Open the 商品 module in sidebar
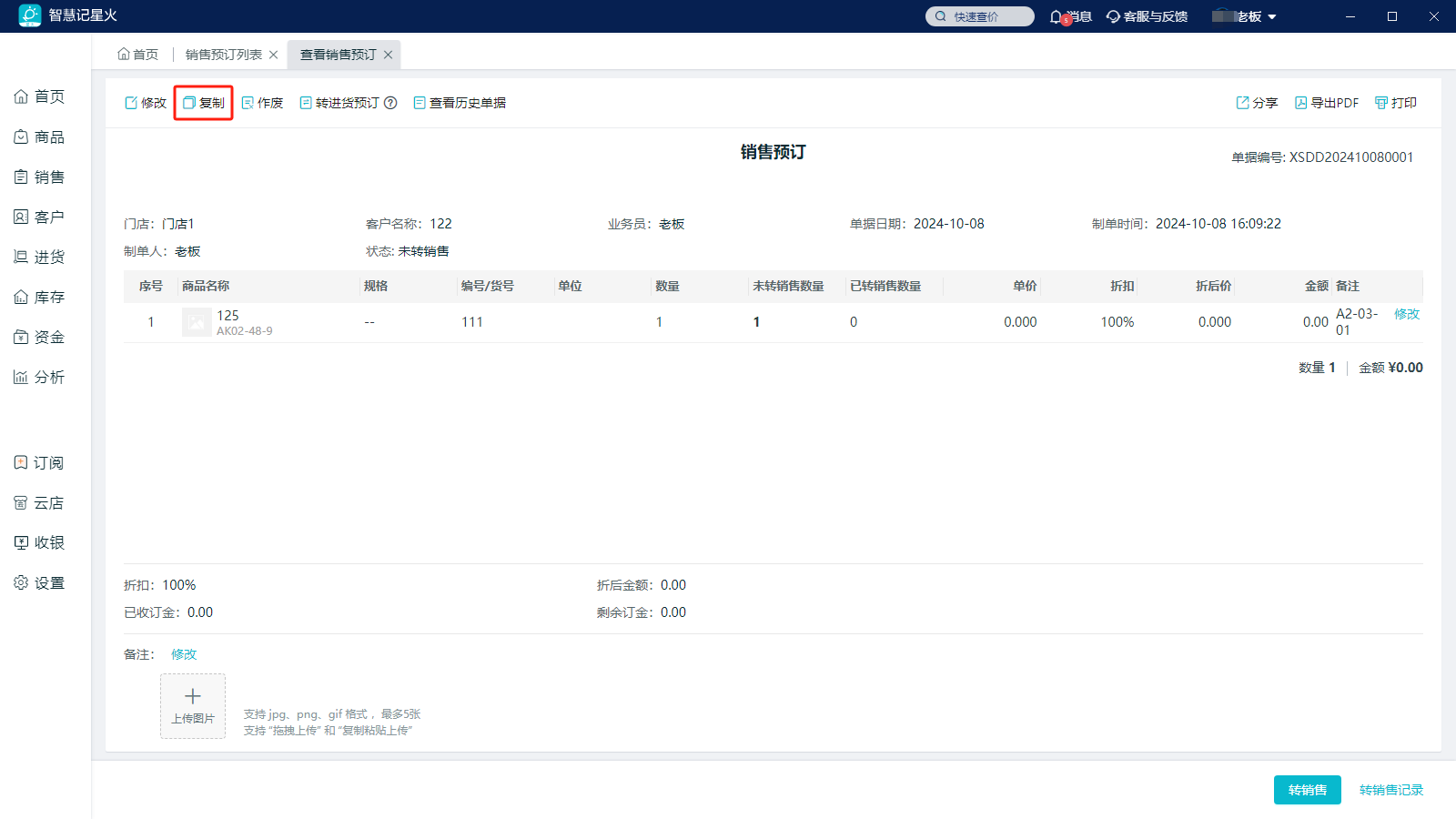Screen dimensions: 1456x819 pyautogui.click(x=39, y=136)
